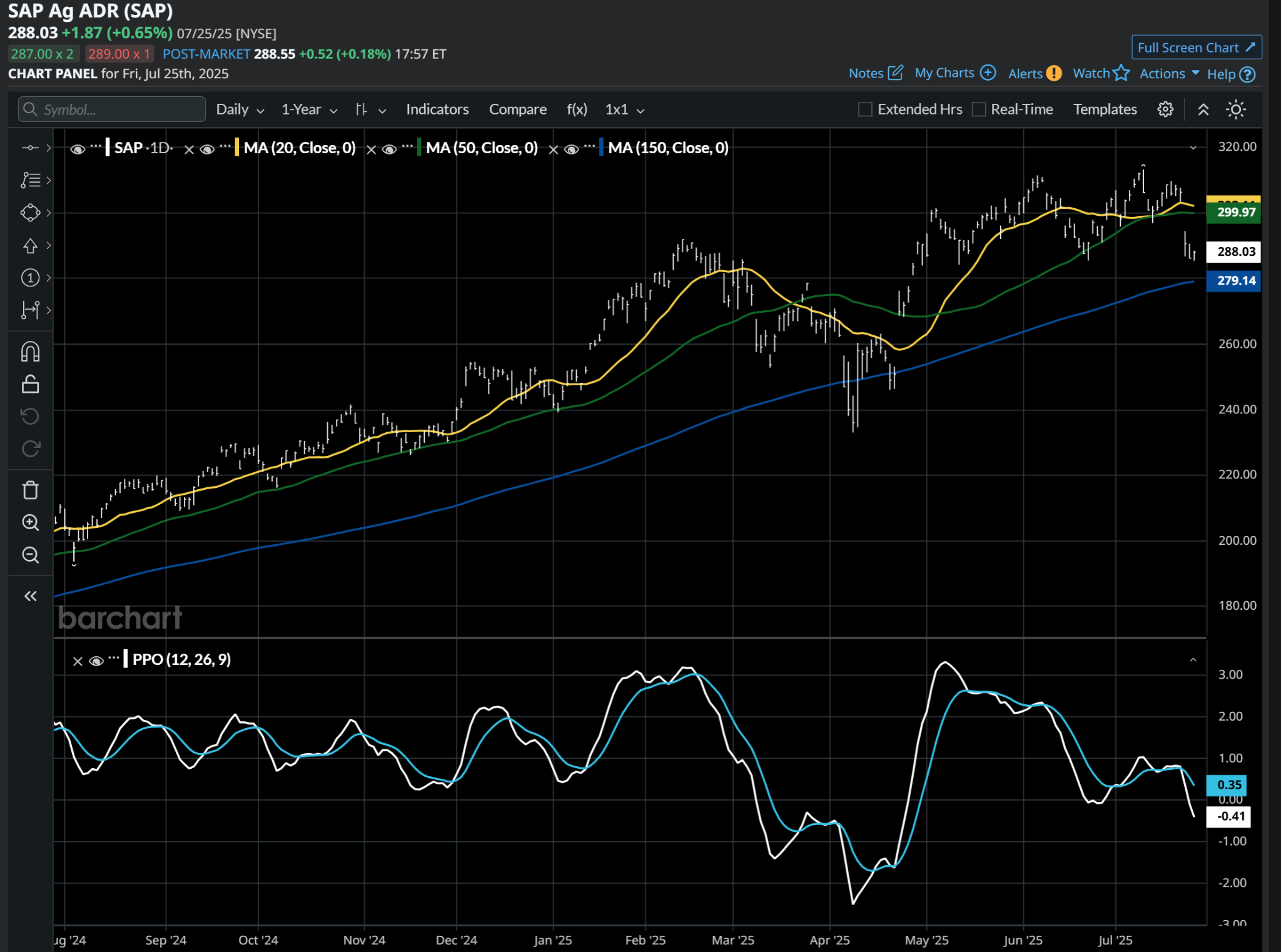Click the yellow MA 20 color swatch
The width and height of the screenshot is (1281, 952).
(x=236, y=148)
